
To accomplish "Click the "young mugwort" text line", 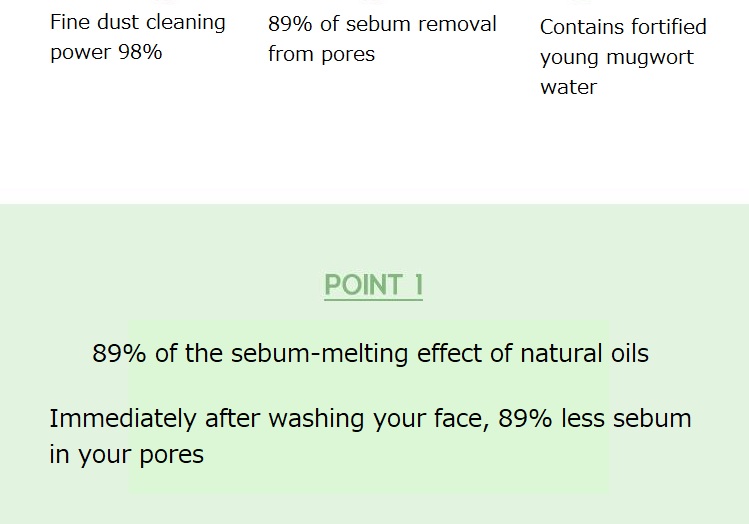I will pos(617,57).
